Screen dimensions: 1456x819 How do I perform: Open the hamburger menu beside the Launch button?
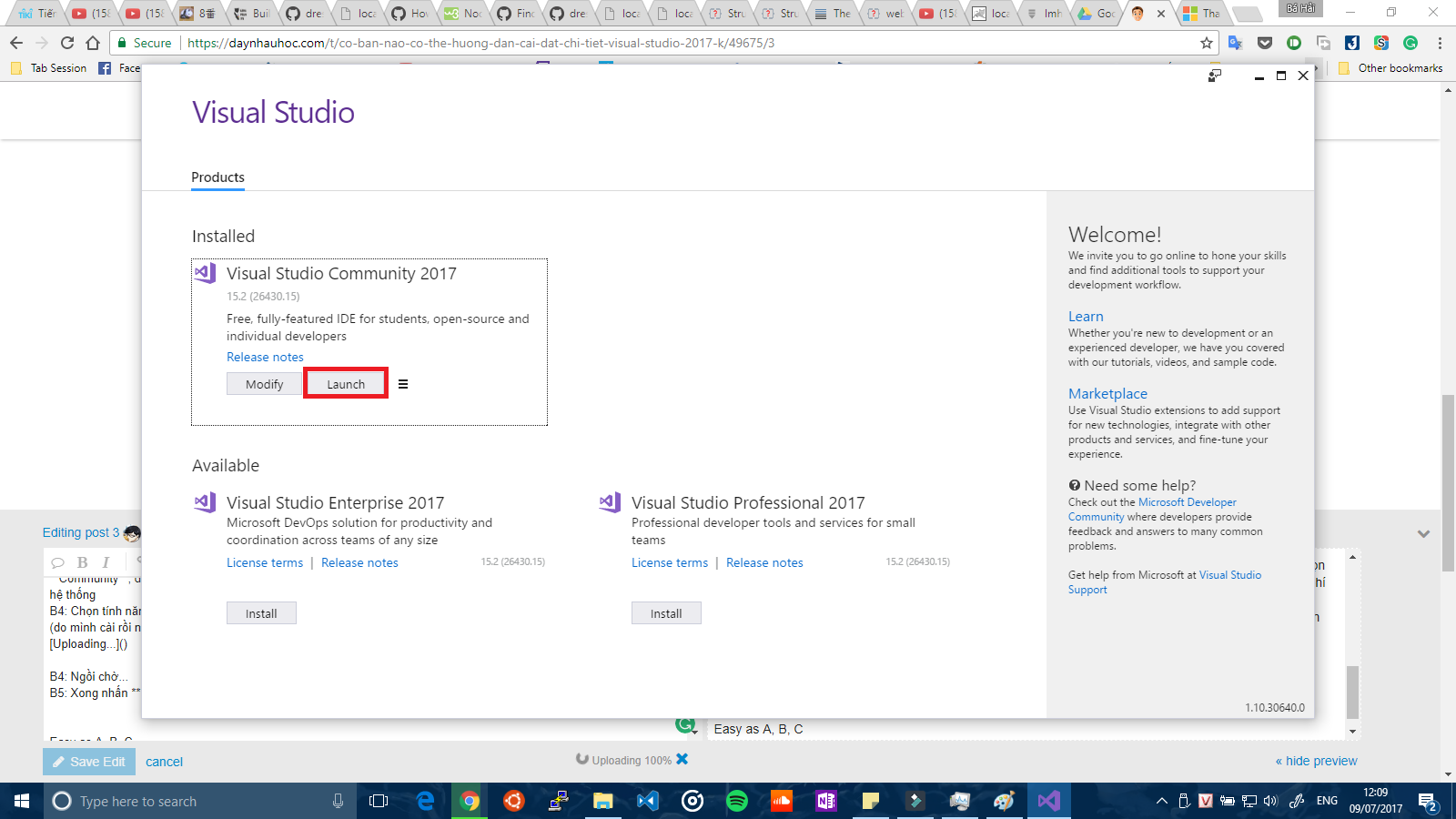click(403, 383)
